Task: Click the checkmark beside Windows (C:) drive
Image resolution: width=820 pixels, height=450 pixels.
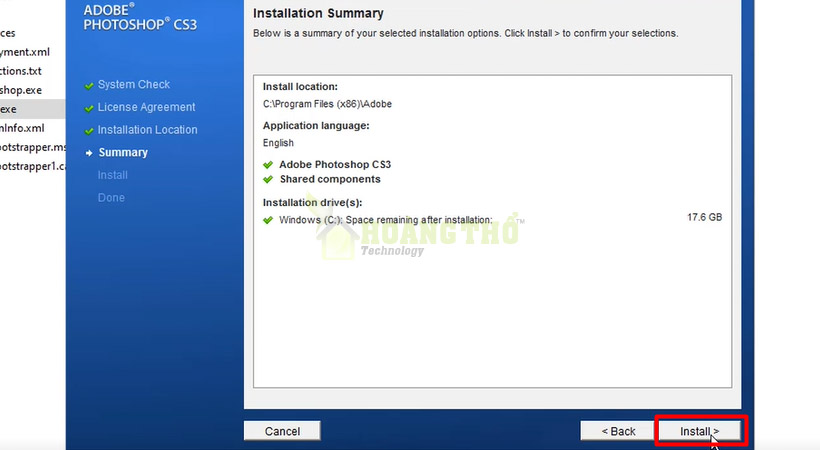Action: click(x=268, y=220)
